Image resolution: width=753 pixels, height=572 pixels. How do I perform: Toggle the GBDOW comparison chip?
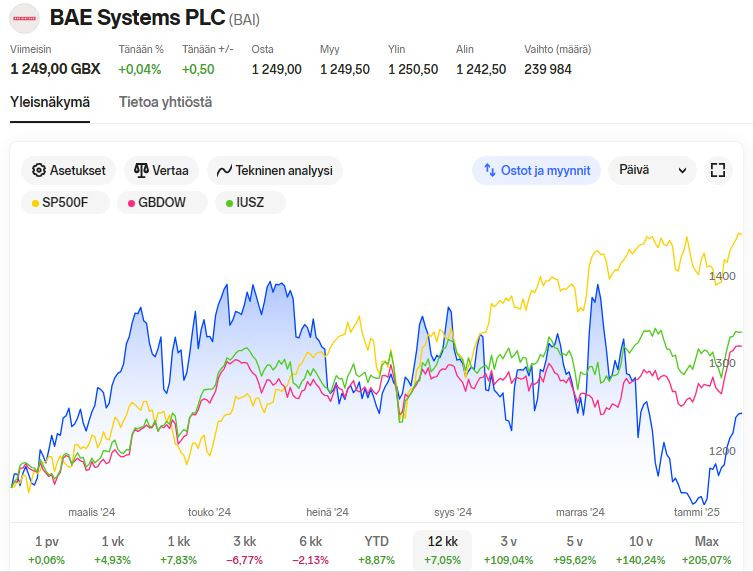(162, 202)
